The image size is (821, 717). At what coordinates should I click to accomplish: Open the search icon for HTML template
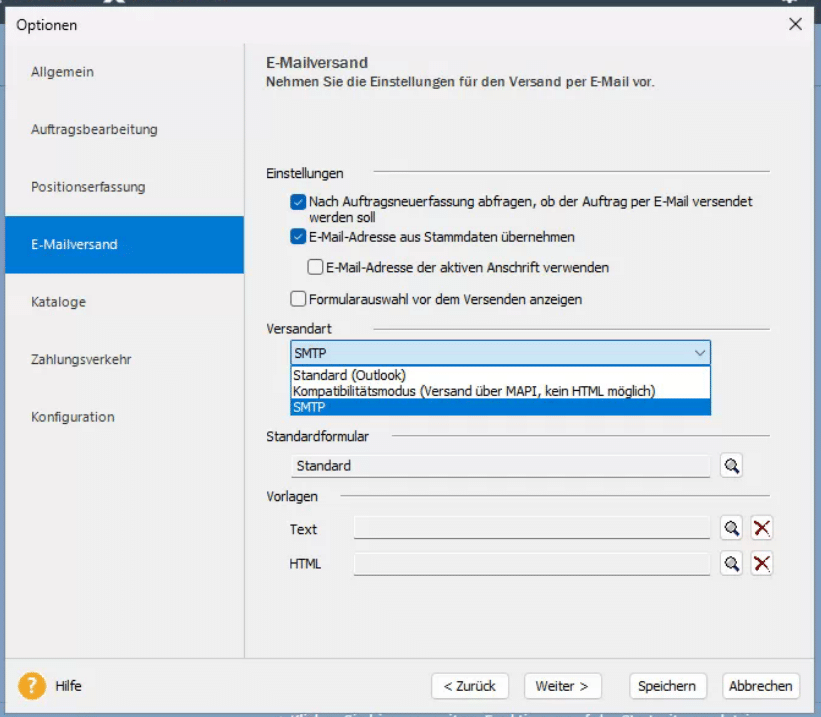coord(731,564)
